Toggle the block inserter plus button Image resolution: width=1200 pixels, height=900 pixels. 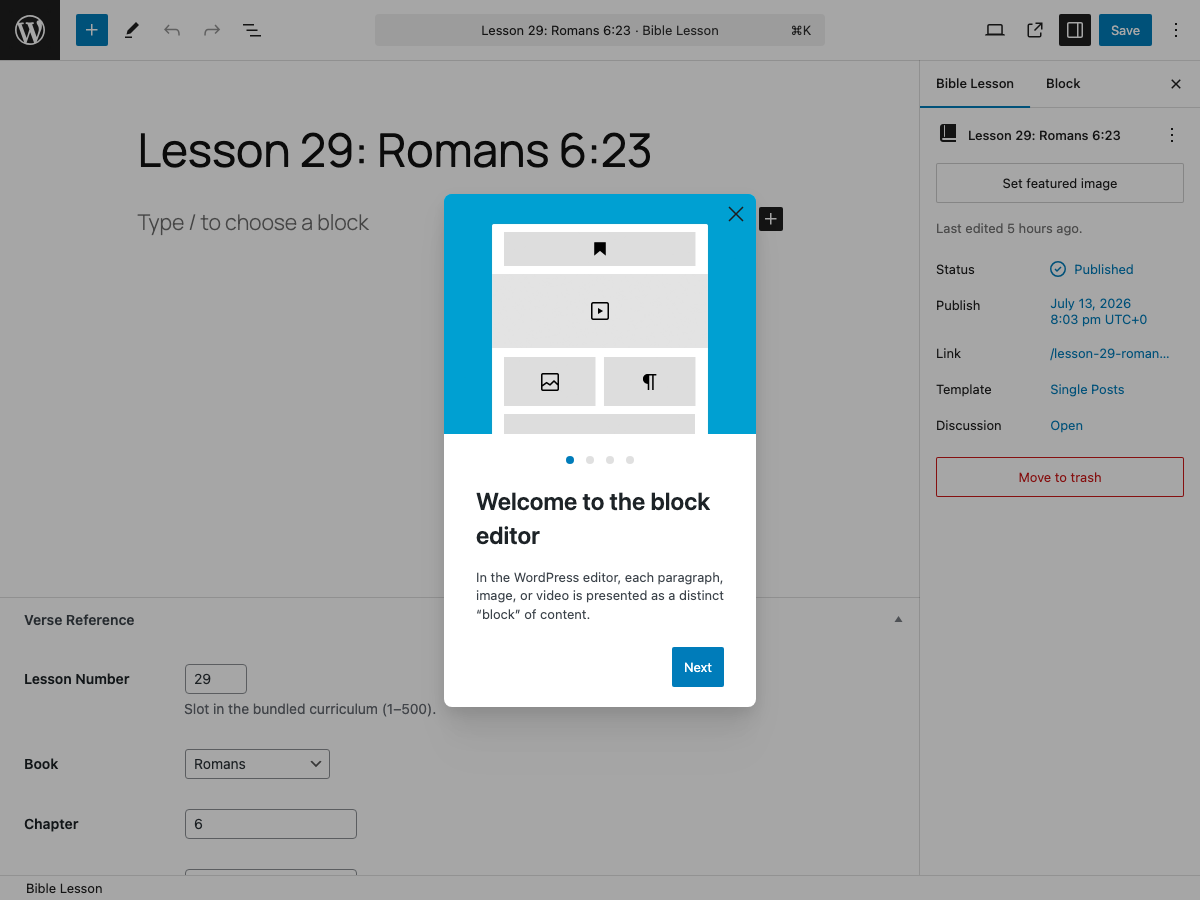(91, 30)
